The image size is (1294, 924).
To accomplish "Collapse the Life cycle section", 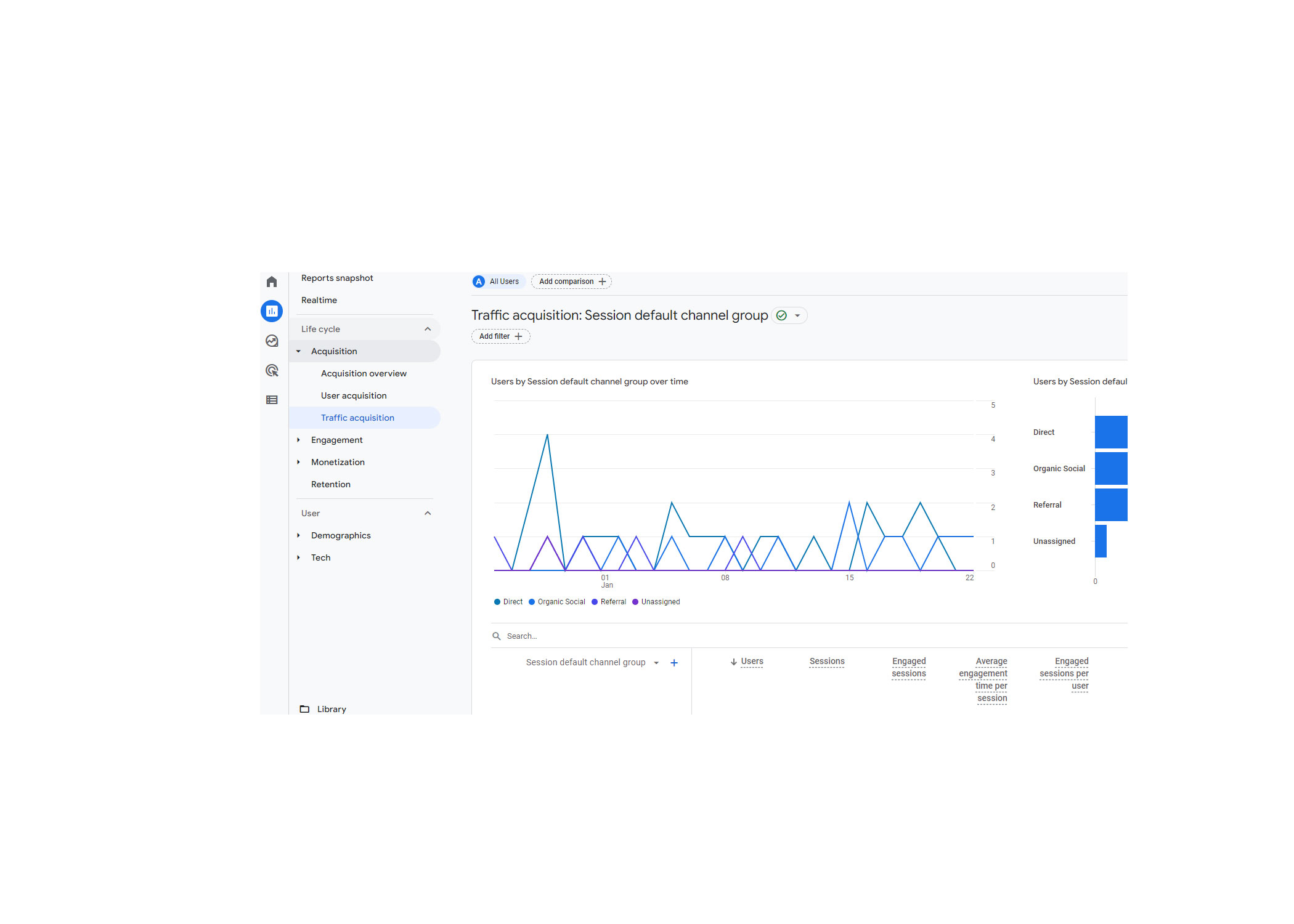I will tap(428, 329).
